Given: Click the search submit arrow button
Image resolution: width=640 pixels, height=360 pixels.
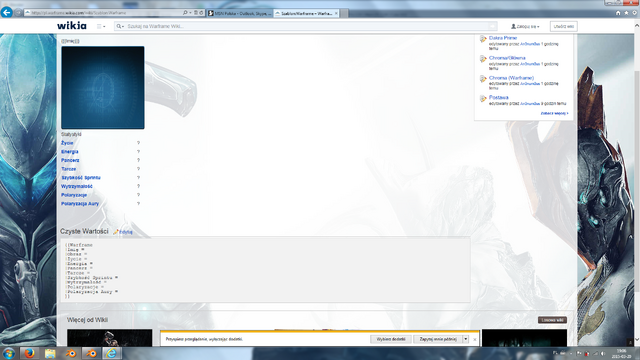Looking at the screenshot, I should coord(492,26).
